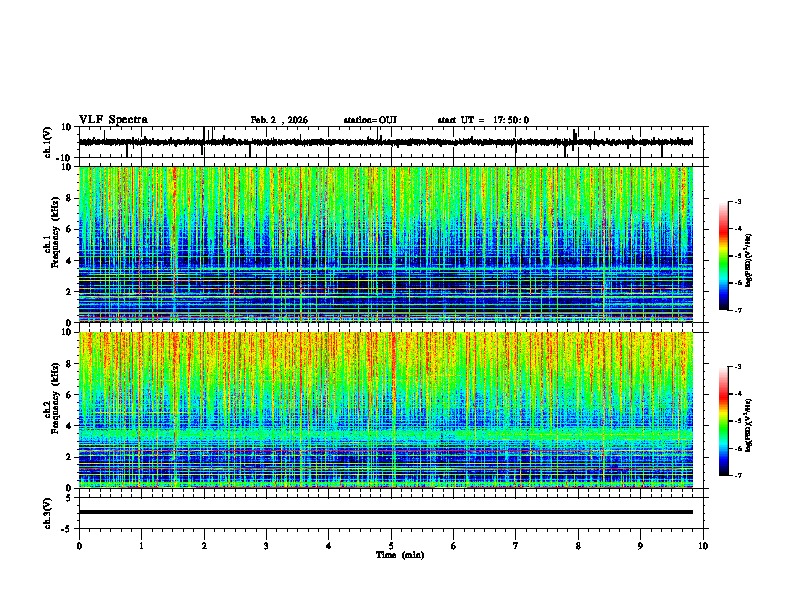Viewport: 792px width, 612px height.
Task: Select the date label "Feb. 2 , 2026"
Action: (279, 120)
